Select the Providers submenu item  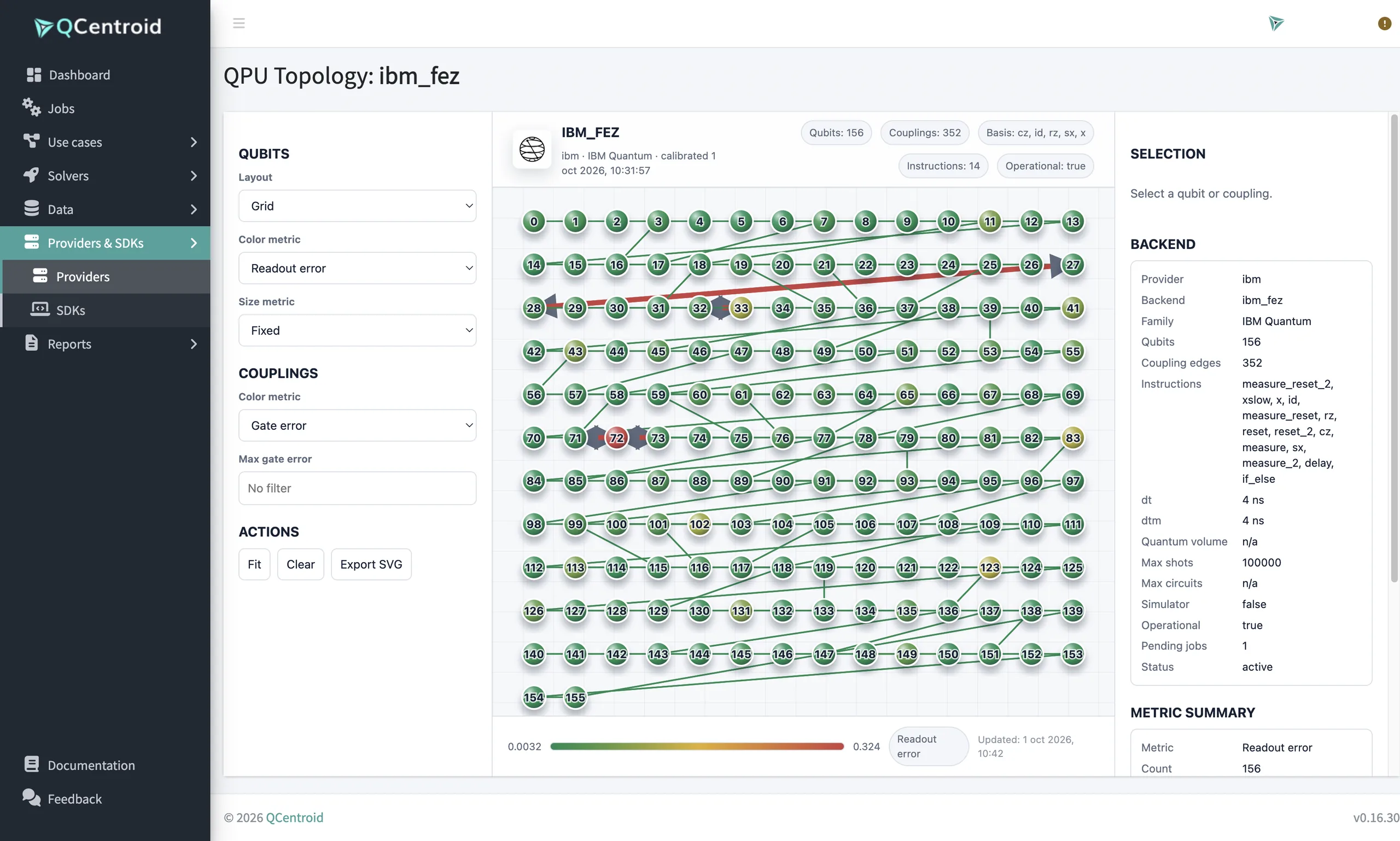click(107, 277)
